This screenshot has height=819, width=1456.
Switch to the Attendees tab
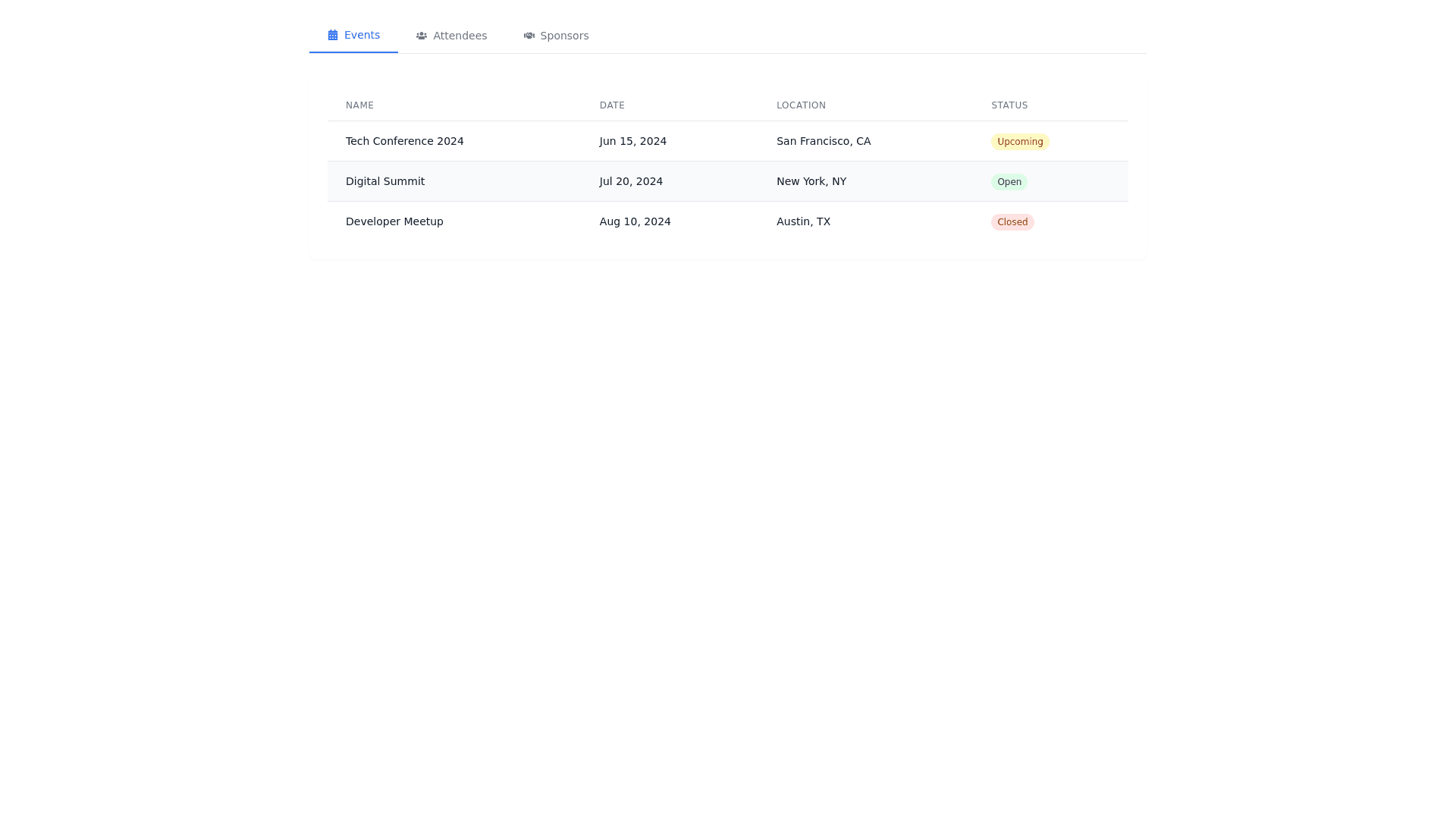(x=460, y=36)
